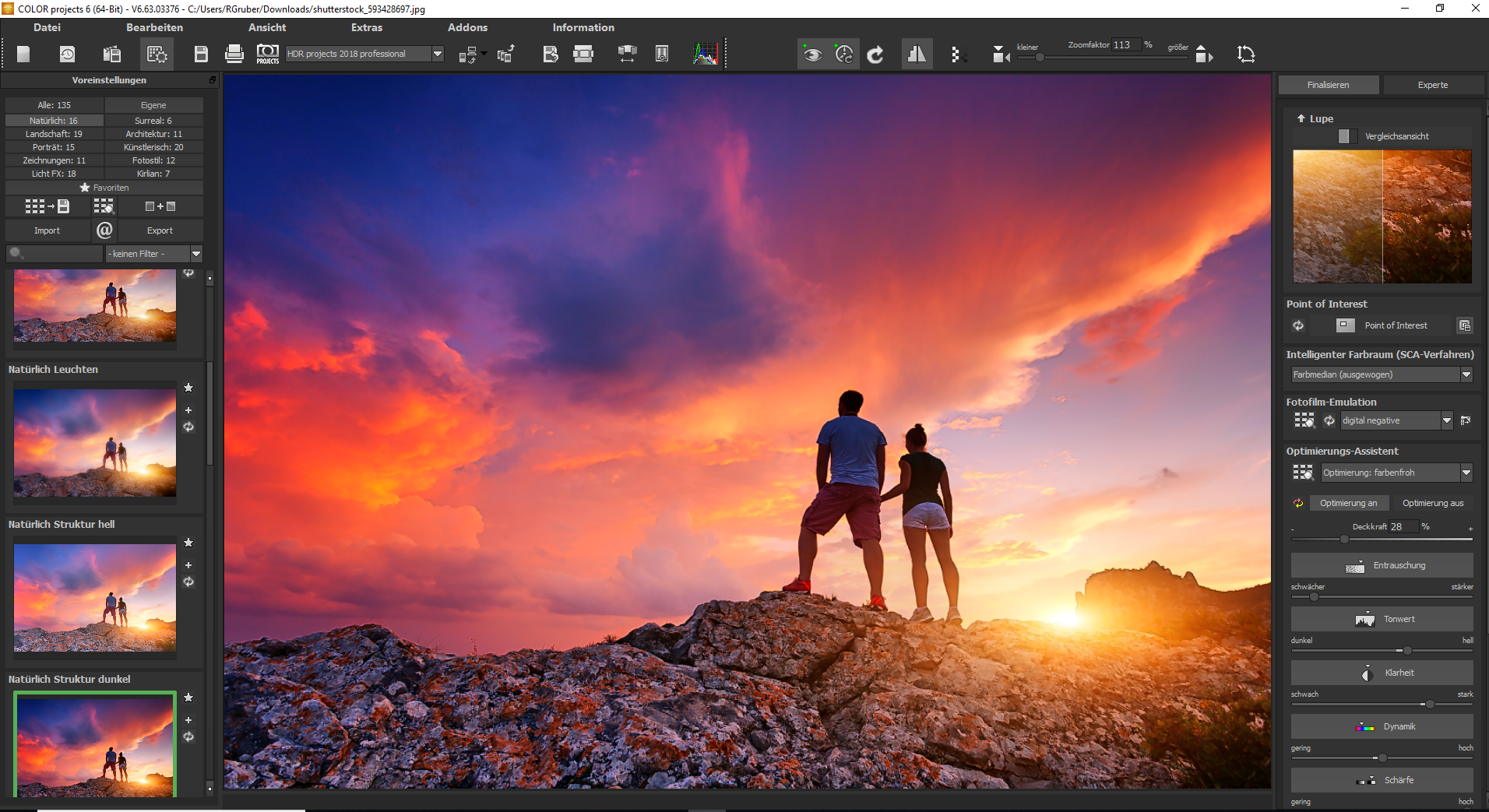Expand the Intelligenter Farbraum Farbmedian dropdown
1489x812 pixels.
pos(1467,374)
